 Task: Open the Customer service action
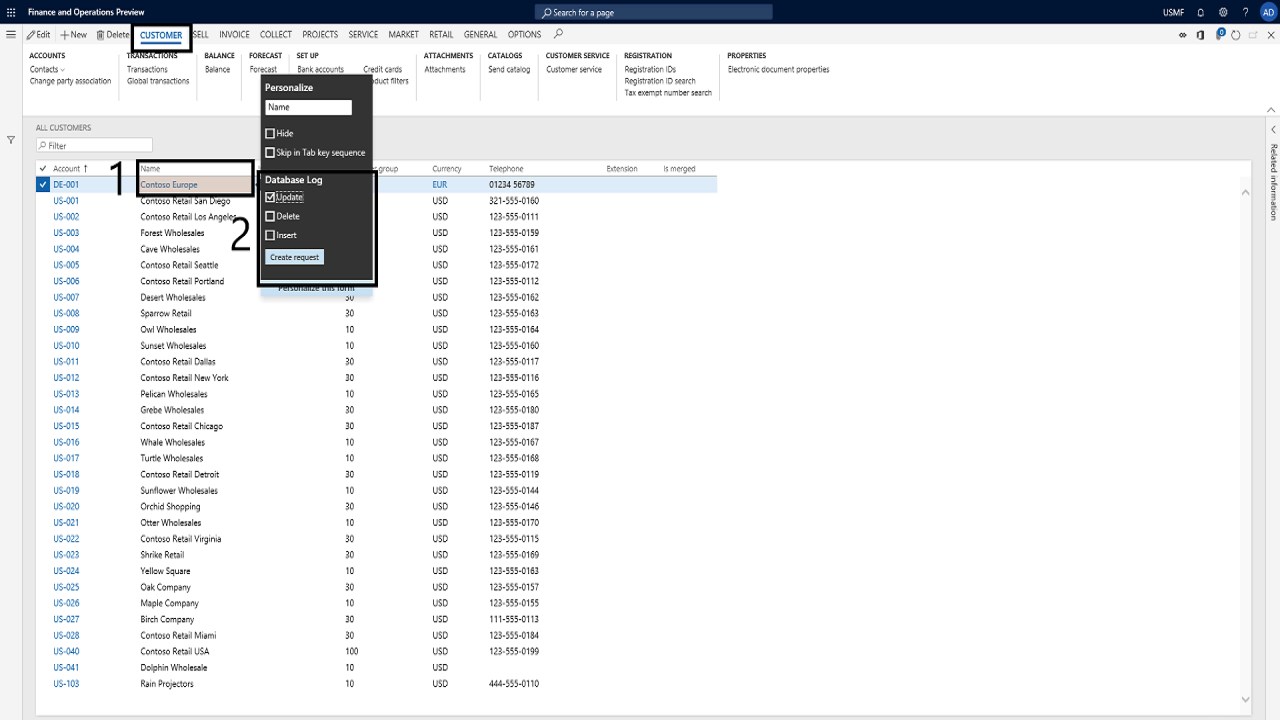[x=574, y=69]
